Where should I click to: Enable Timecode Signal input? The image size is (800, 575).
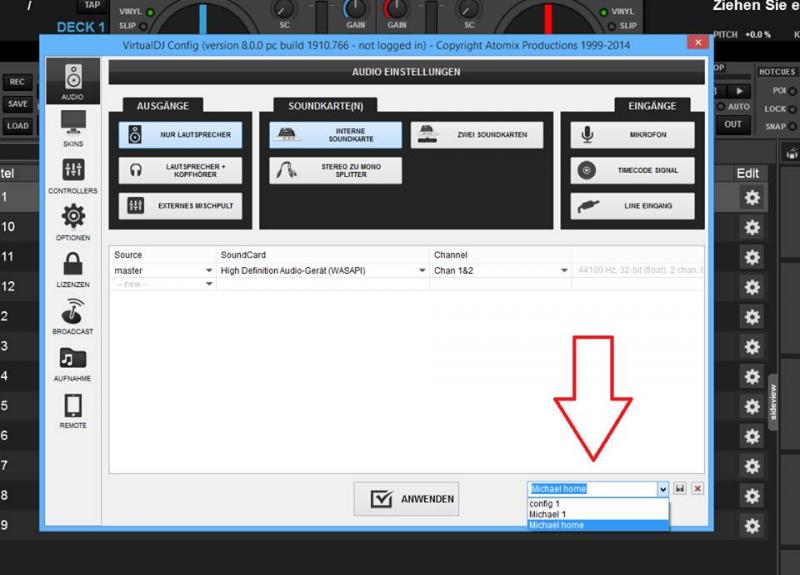[x=632, y=170]
